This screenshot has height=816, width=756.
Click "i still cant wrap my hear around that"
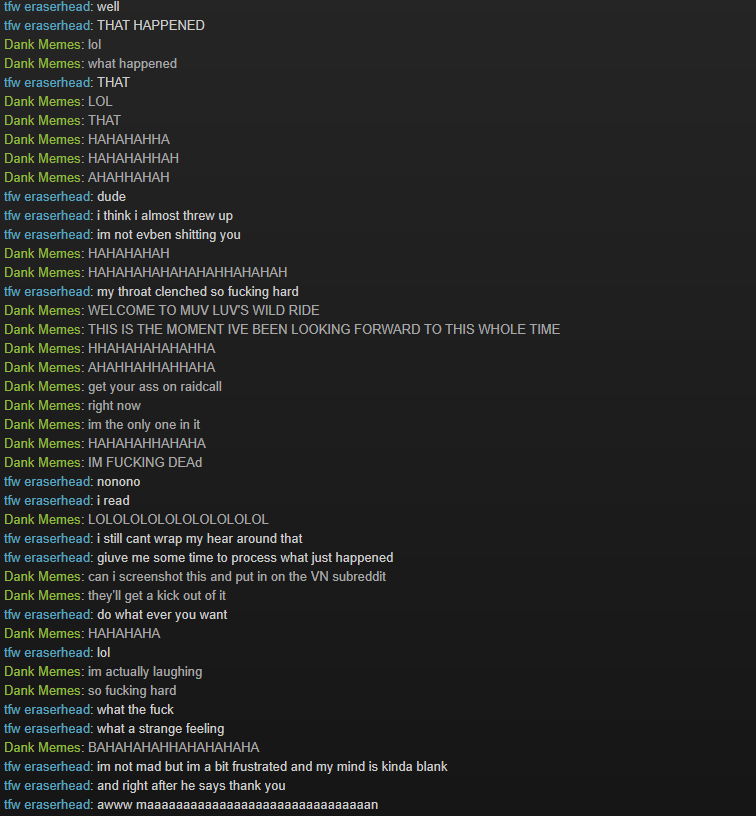click(199, 539)
